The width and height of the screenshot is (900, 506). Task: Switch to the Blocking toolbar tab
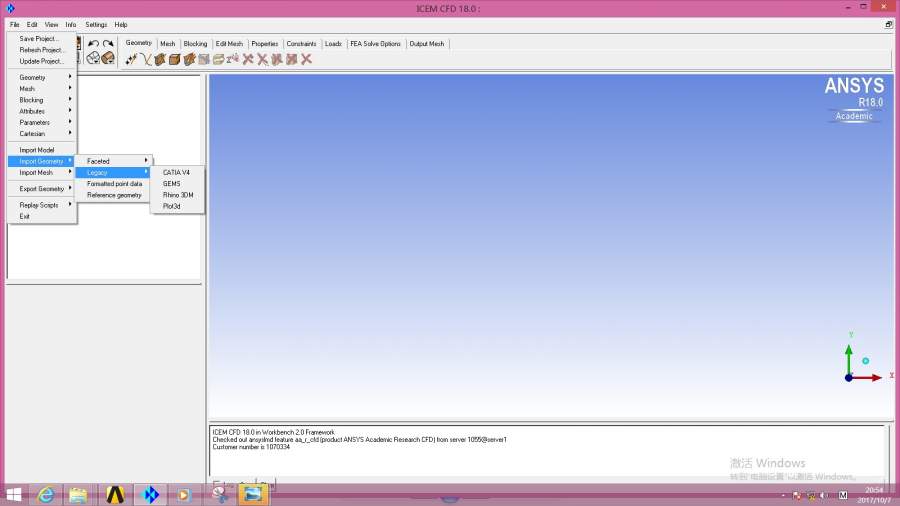[x=195, y=44]
